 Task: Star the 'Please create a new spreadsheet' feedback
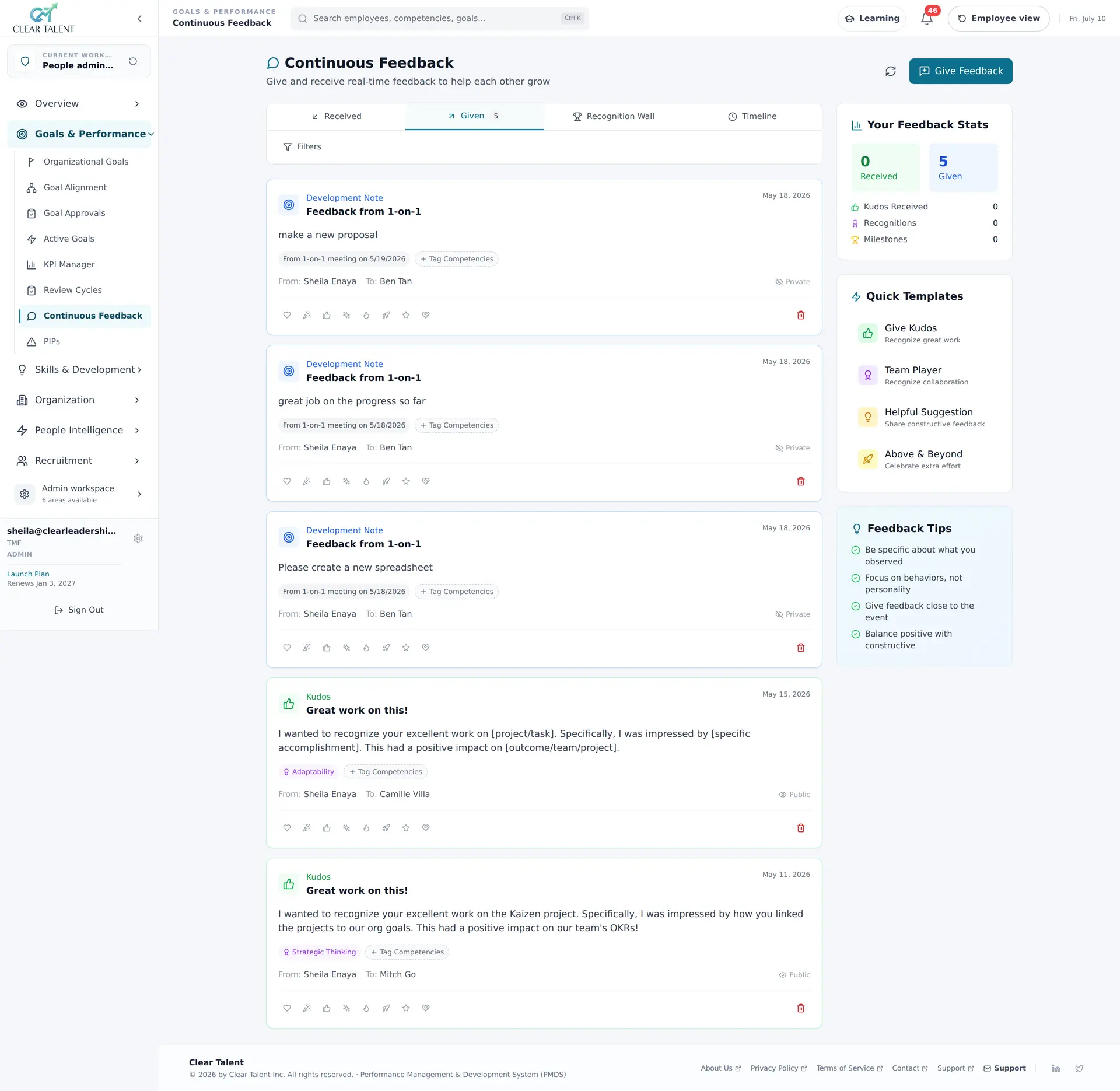[x=406, y=648]
